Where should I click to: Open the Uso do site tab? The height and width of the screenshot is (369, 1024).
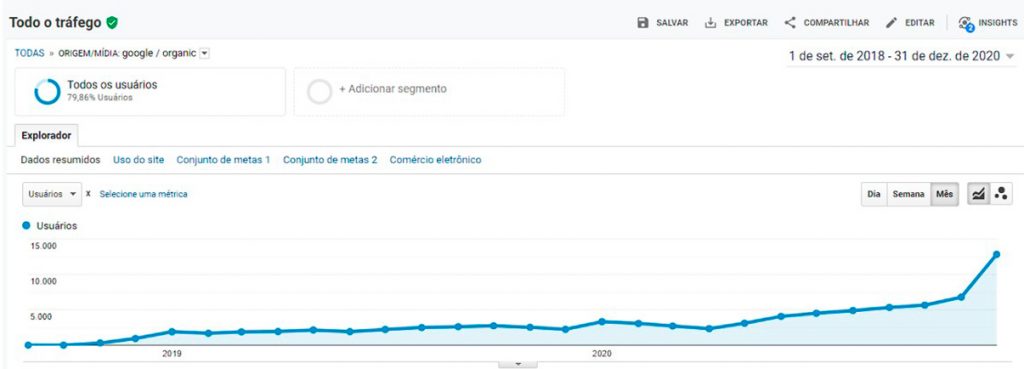(138, 159)
